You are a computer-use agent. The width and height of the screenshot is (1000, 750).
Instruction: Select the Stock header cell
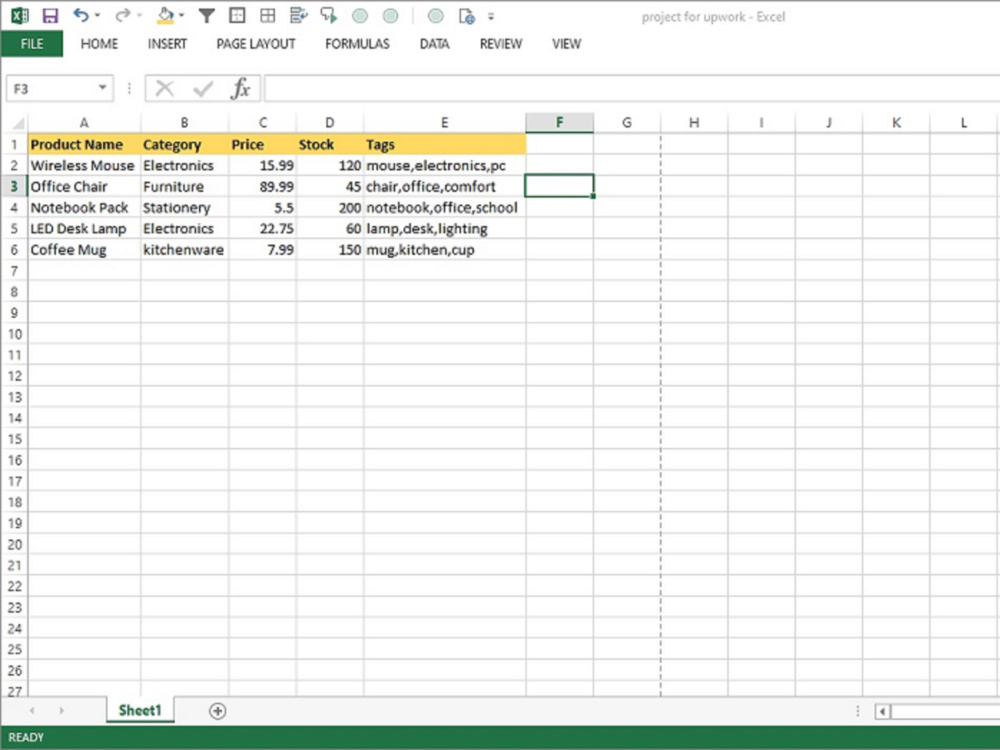[x=330, y=145]
